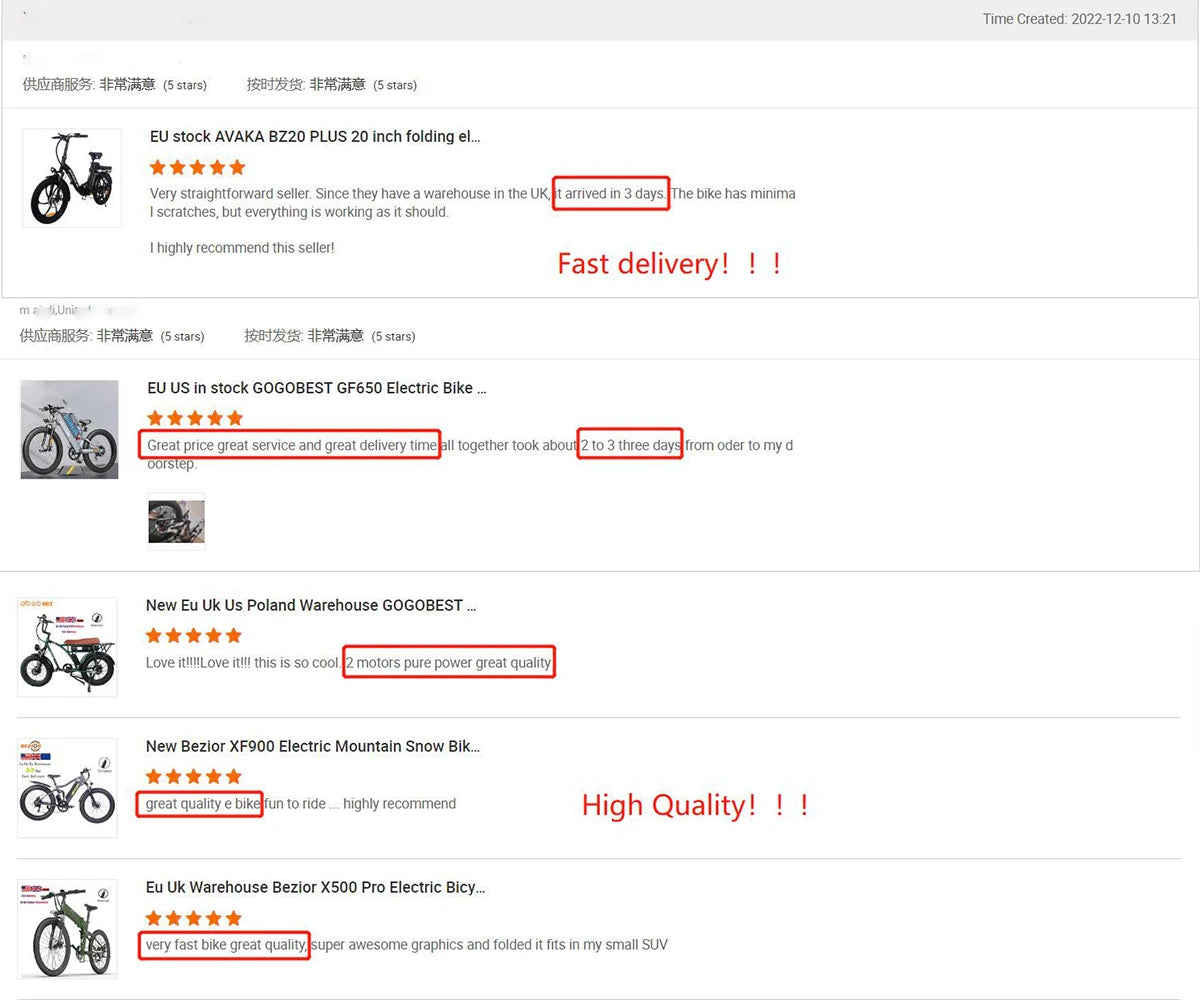Open the Bezior X500 Pro green bike thumbnail

67,929
